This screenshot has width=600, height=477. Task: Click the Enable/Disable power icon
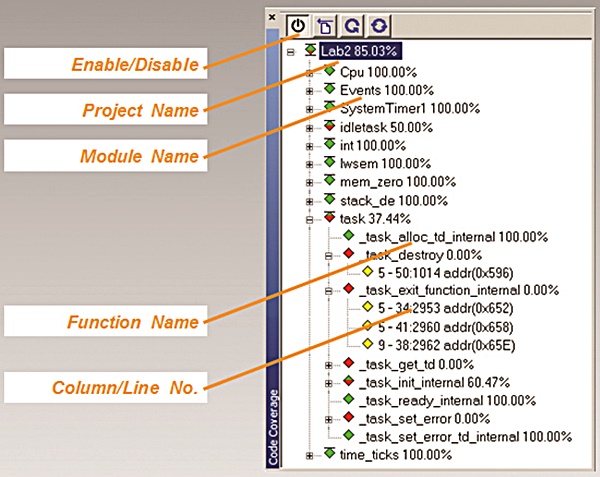(x=298, y=24)
